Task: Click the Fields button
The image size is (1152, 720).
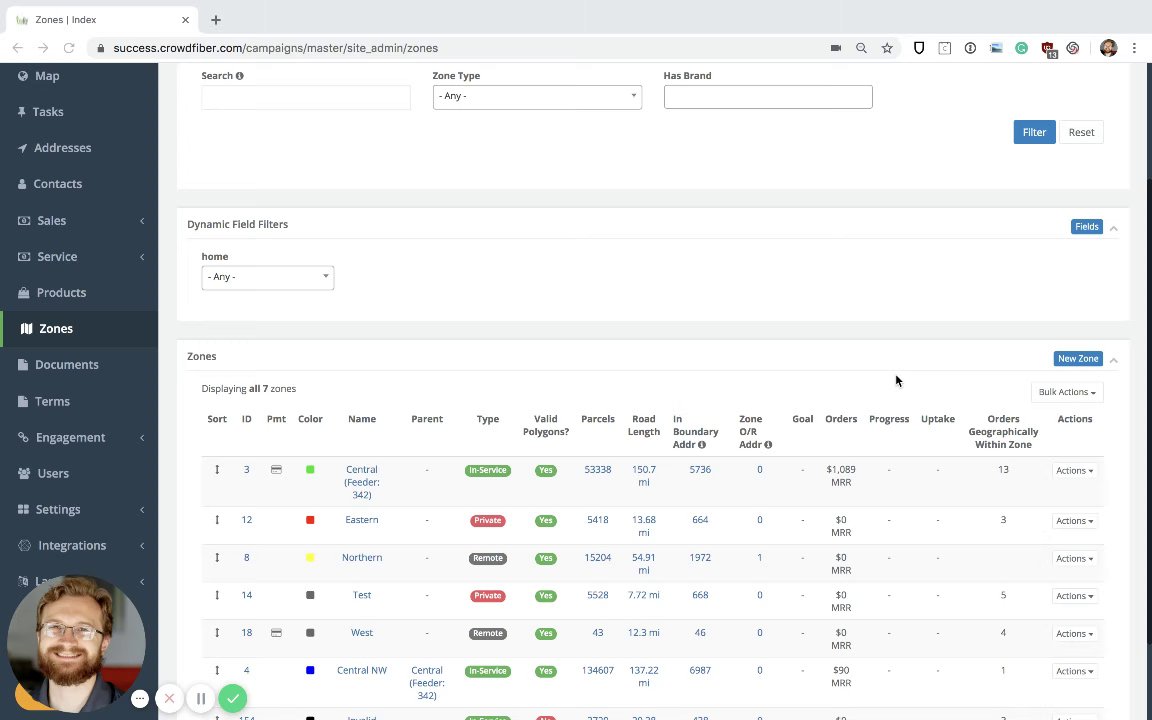Action: point(1087,226)
